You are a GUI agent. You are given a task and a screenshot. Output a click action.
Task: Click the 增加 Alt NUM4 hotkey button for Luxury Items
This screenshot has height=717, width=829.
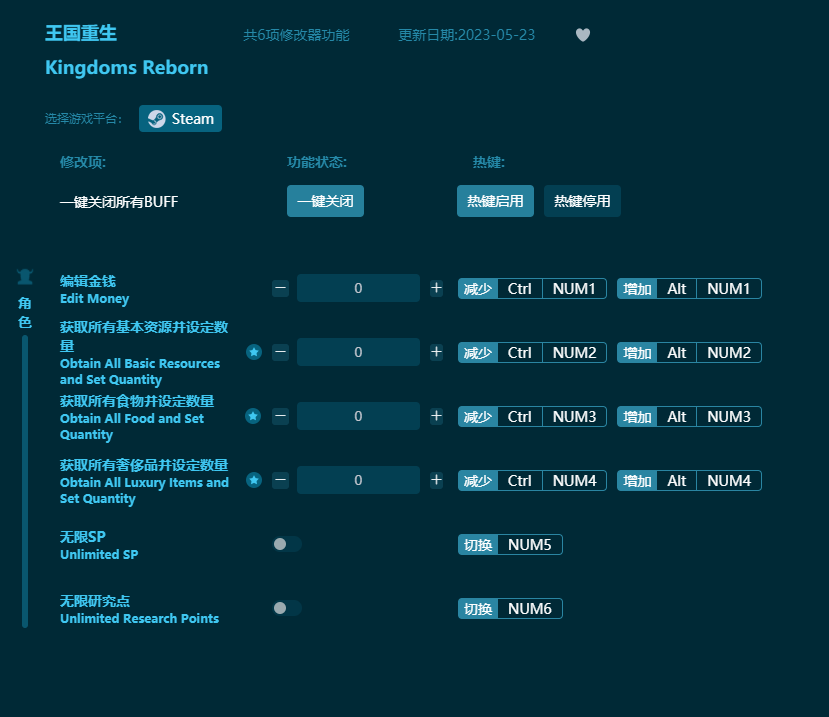coord(689,480)
